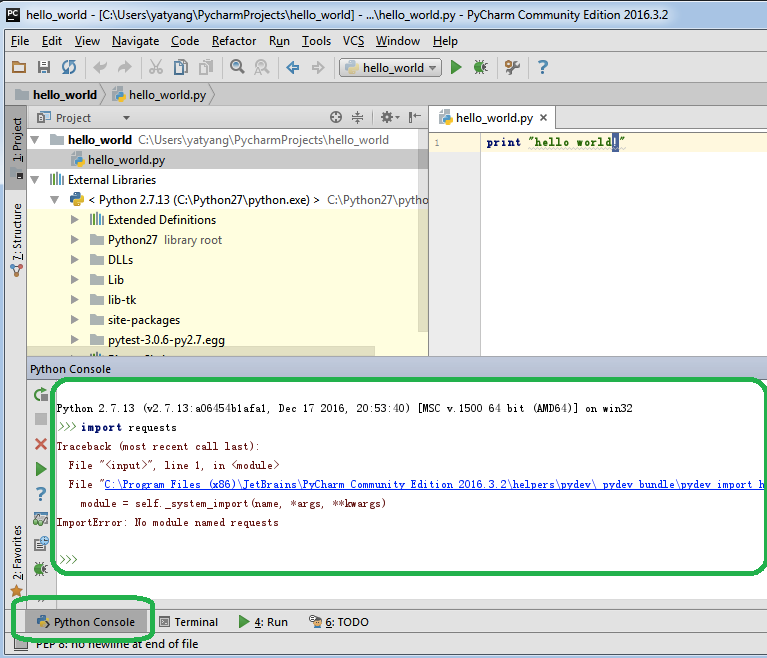The width and height of the screenshot is (767, 658).
Task: Collapse the Python 2.7.13 interpreter node
Action: (x=54, y=200)
